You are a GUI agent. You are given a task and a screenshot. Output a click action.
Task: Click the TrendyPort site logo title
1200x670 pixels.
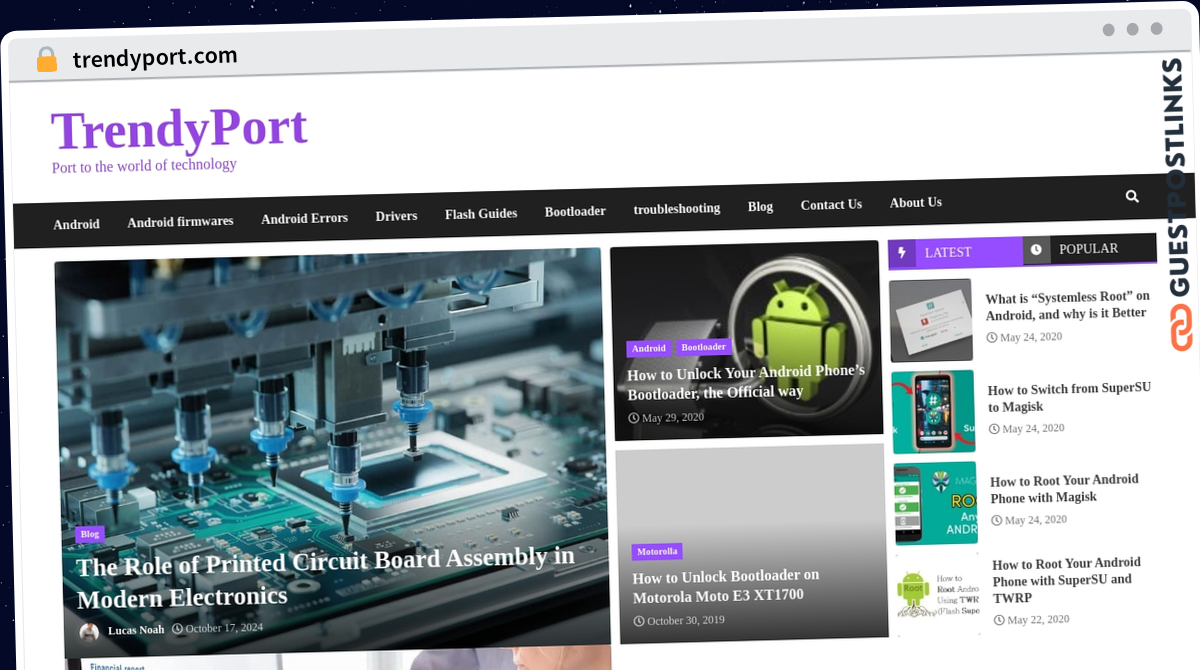179,129
